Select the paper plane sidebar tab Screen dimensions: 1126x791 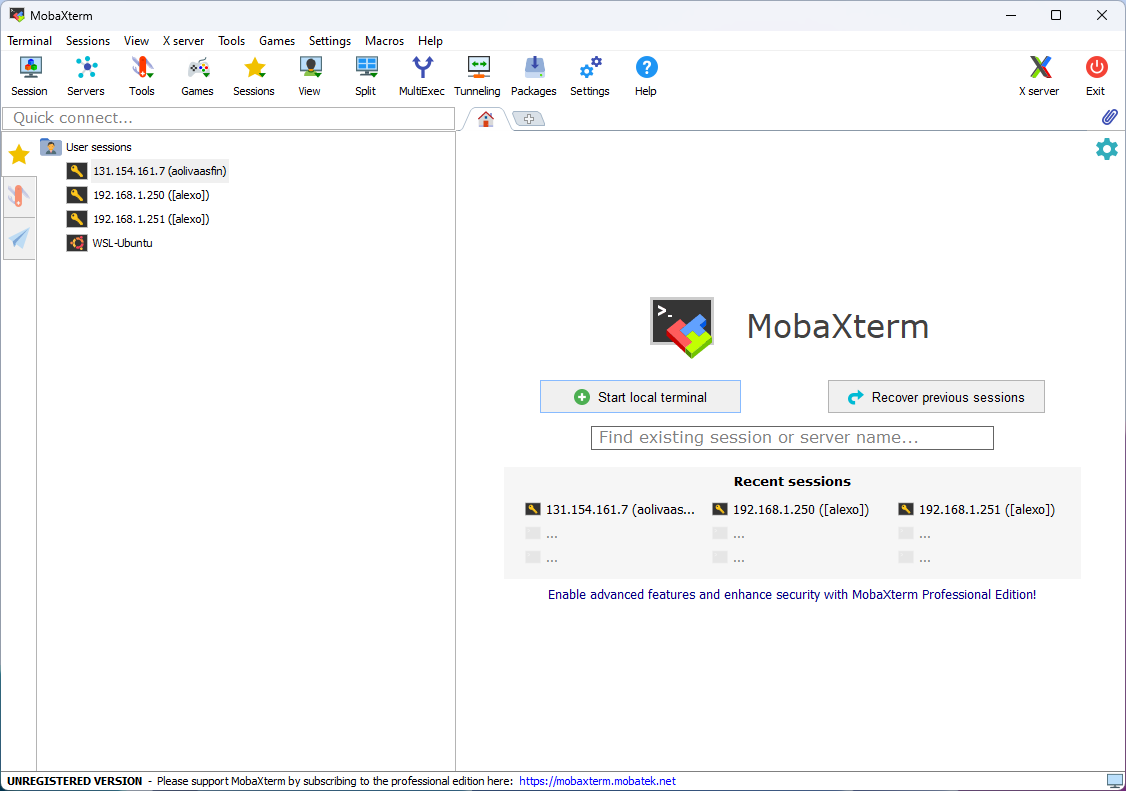[19, 238]
